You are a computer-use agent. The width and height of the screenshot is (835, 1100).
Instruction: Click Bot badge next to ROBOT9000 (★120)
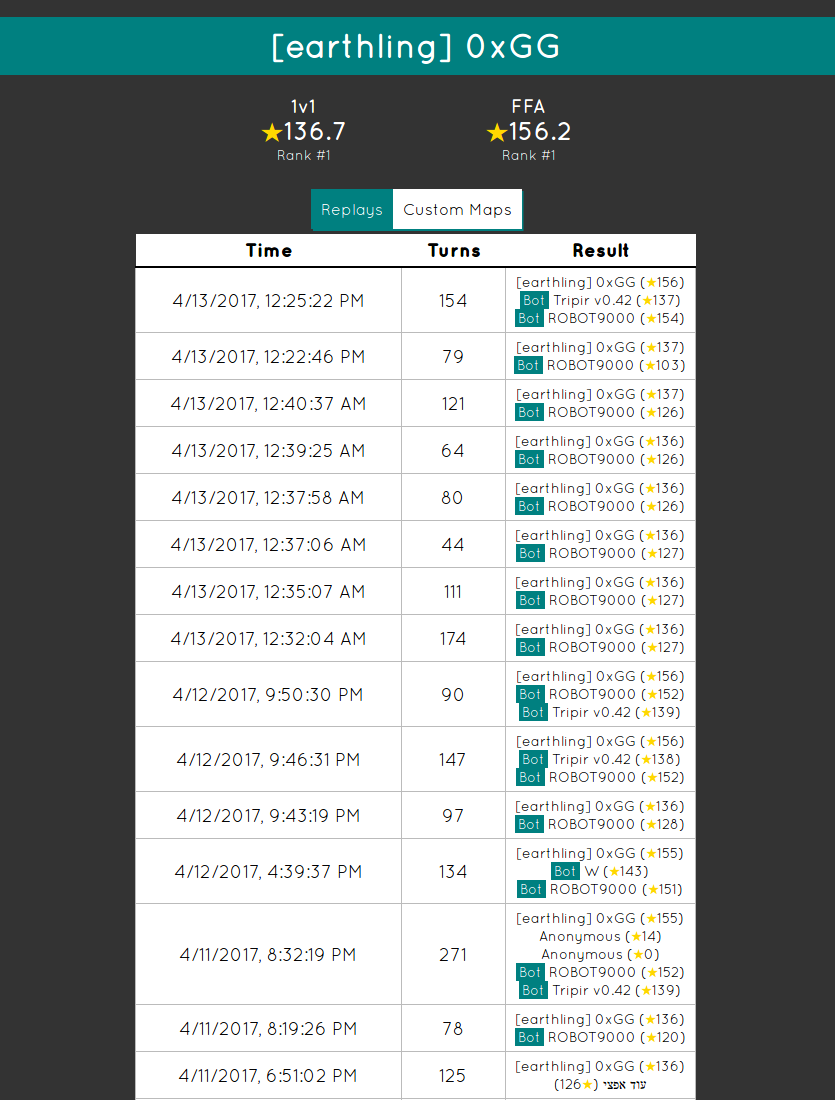529,1037
